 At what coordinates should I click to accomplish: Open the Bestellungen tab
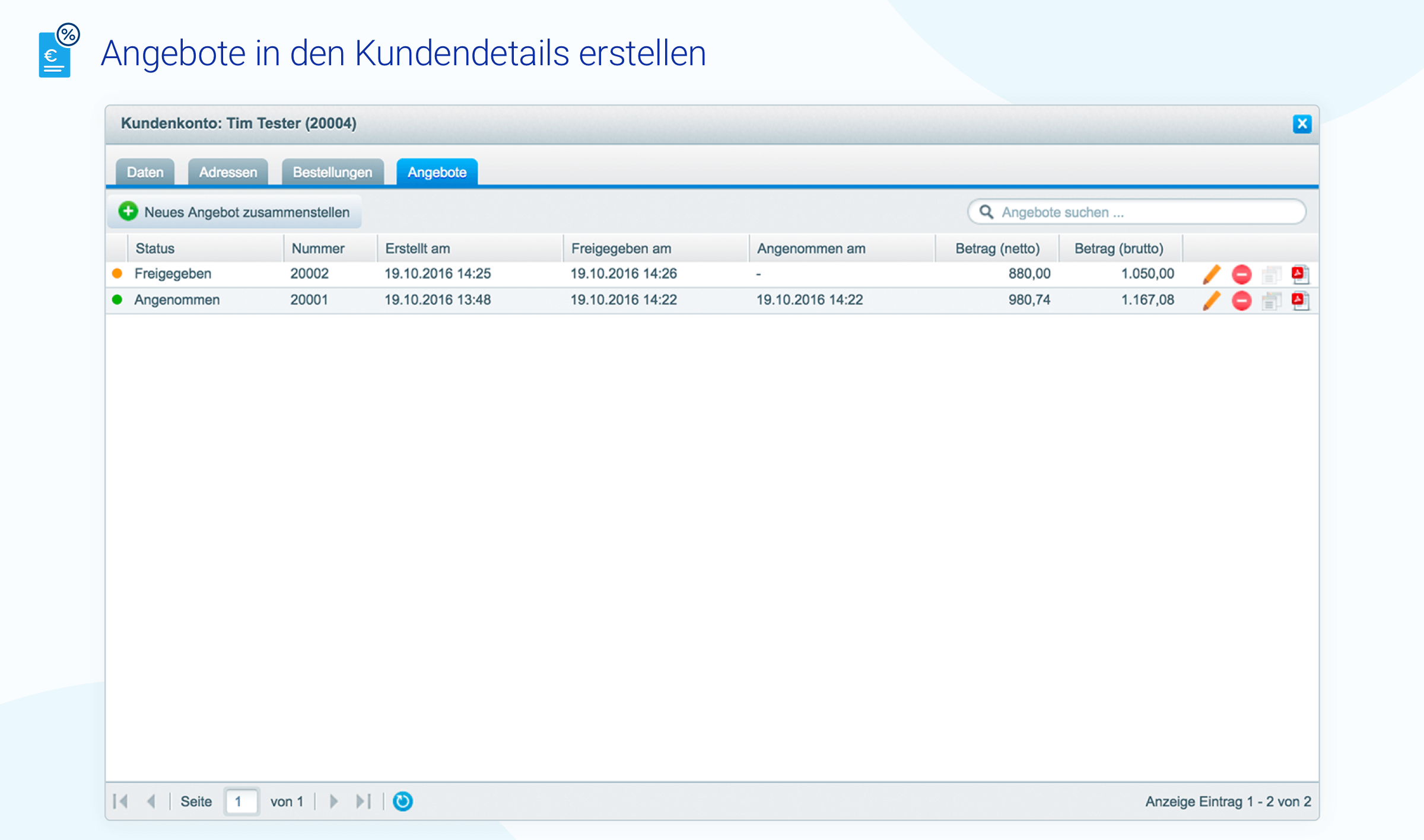coord(332,172)
